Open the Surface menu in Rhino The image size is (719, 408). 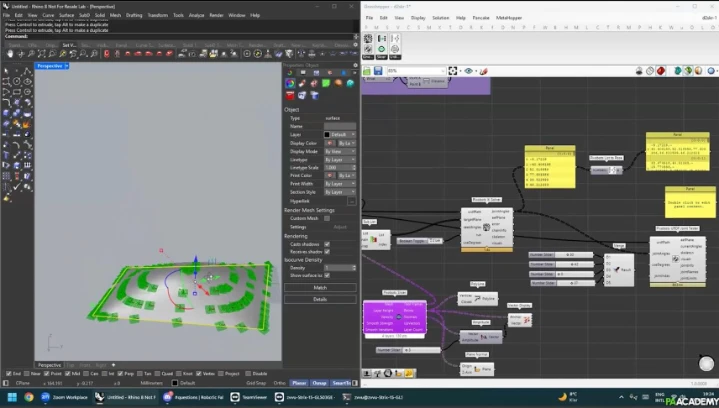coord(66,16)
